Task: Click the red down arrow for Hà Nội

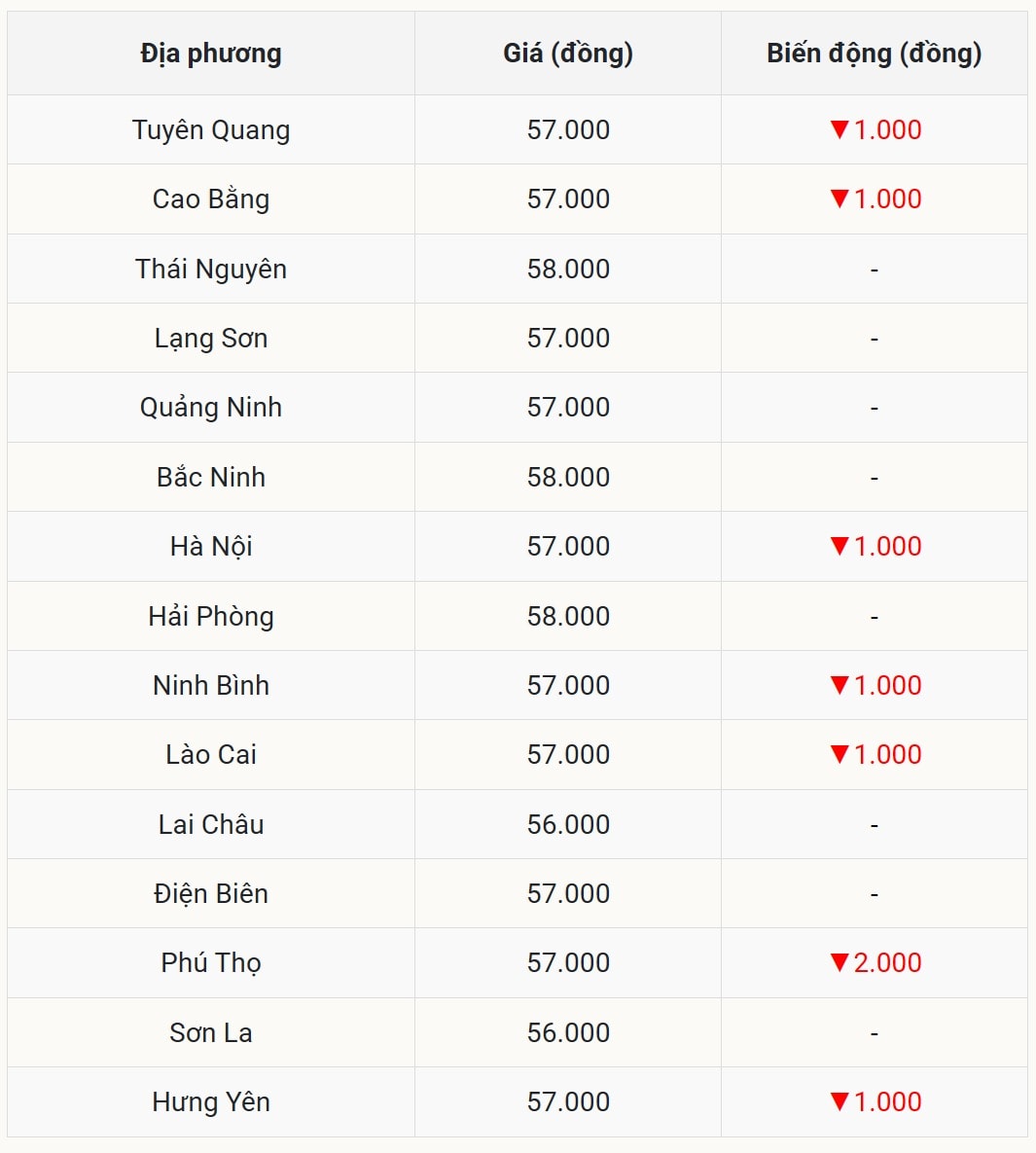Action: coord(840,546)
